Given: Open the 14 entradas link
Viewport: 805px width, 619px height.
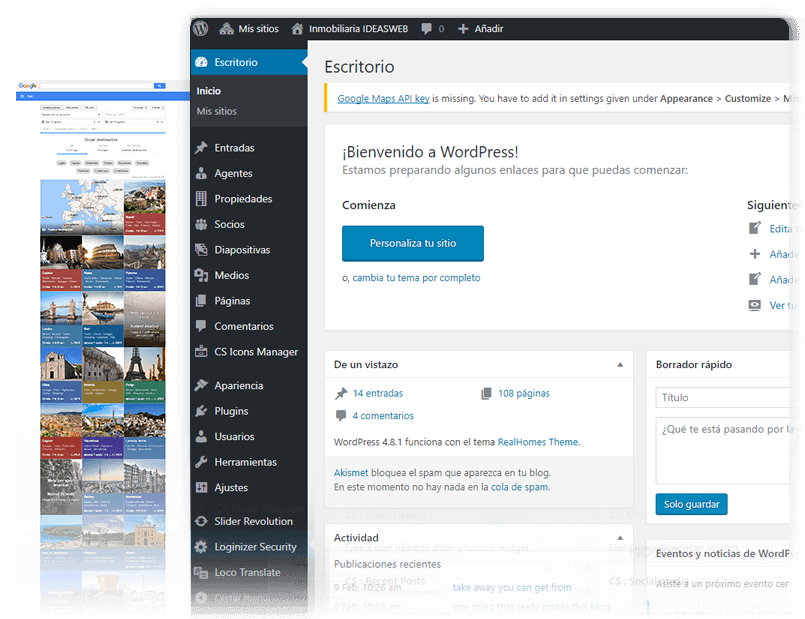Looking at the screenshot, I should 378,394.
